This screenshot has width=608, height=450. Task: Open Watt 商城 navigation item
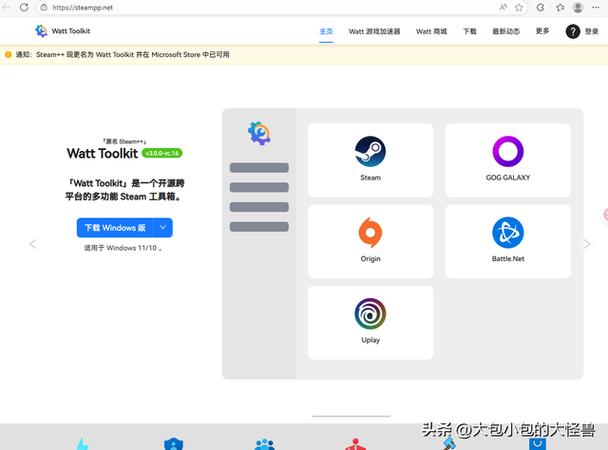(432, 31)
